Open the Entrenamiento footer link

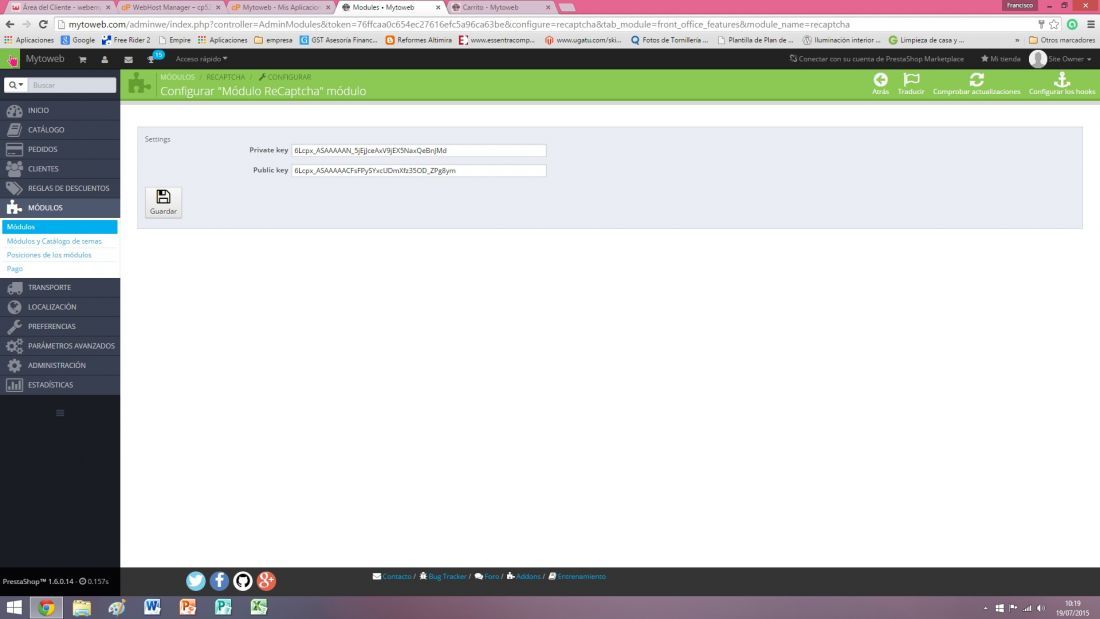tap(577, 576)
